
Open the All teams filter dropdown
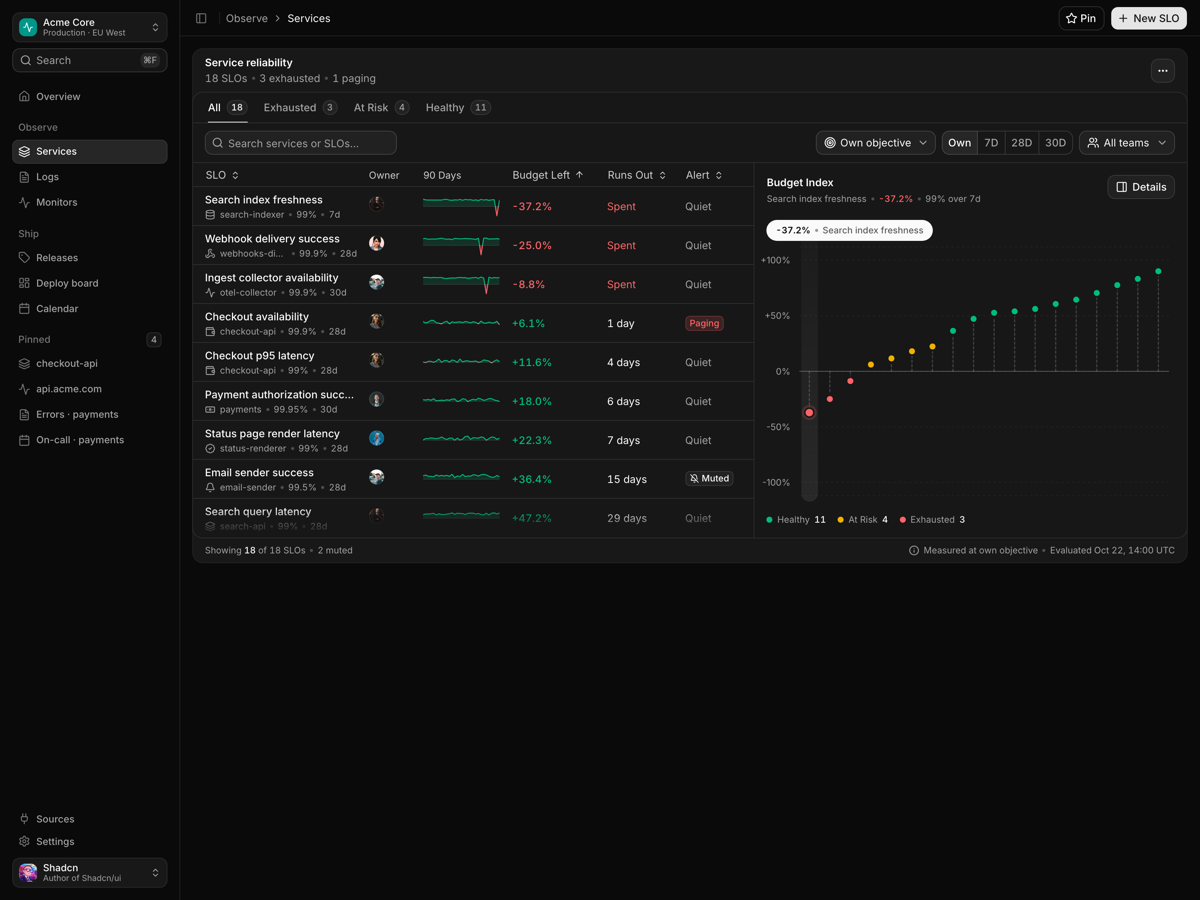[x=1127, y=143]
